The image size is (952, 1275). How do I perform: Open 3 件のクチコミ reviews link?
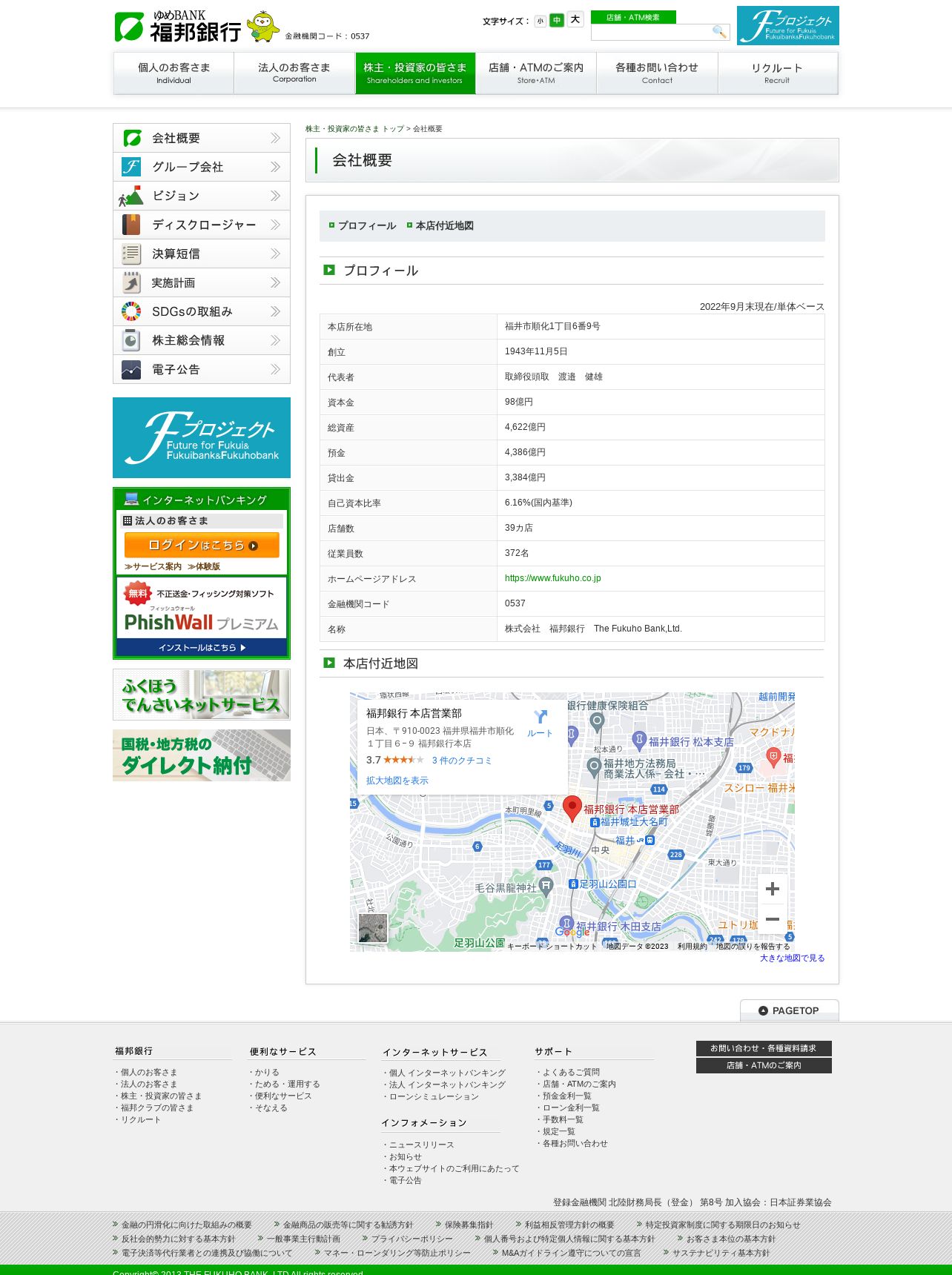pyautogui.click(x=462, y=761)
